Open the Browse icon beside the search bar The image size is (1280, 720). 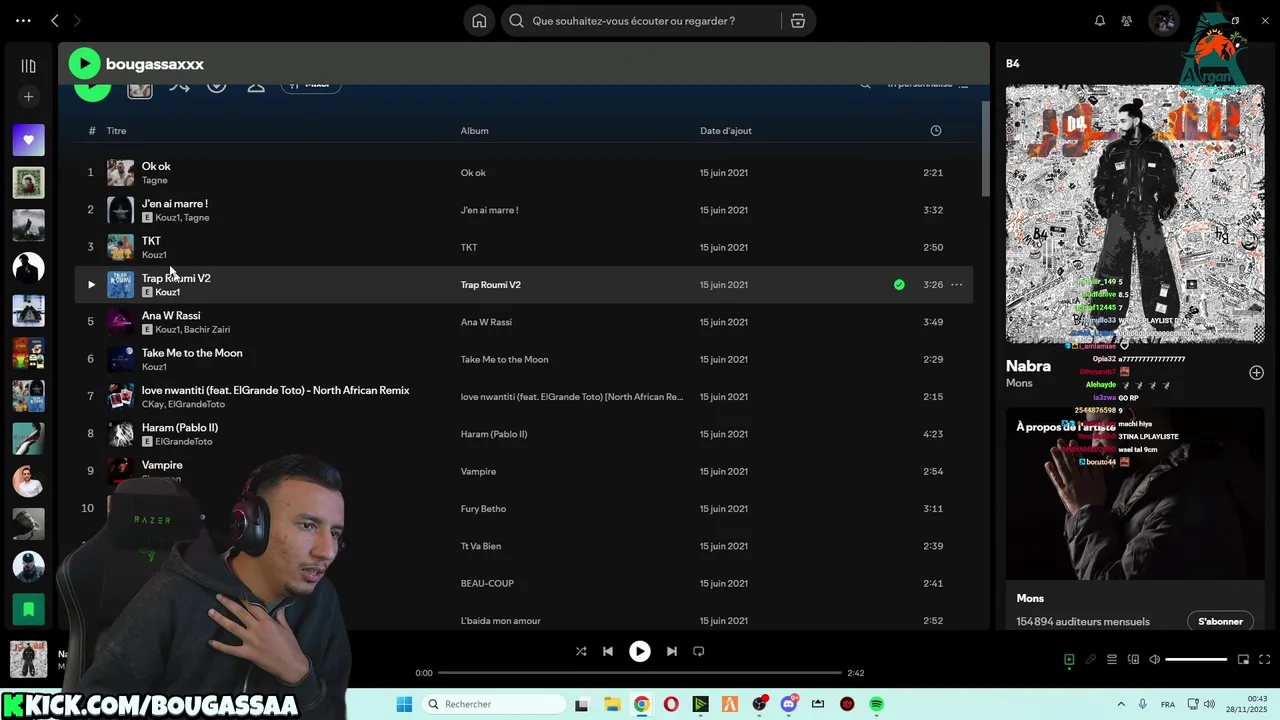pyautogui.click(x=797, y=21)
